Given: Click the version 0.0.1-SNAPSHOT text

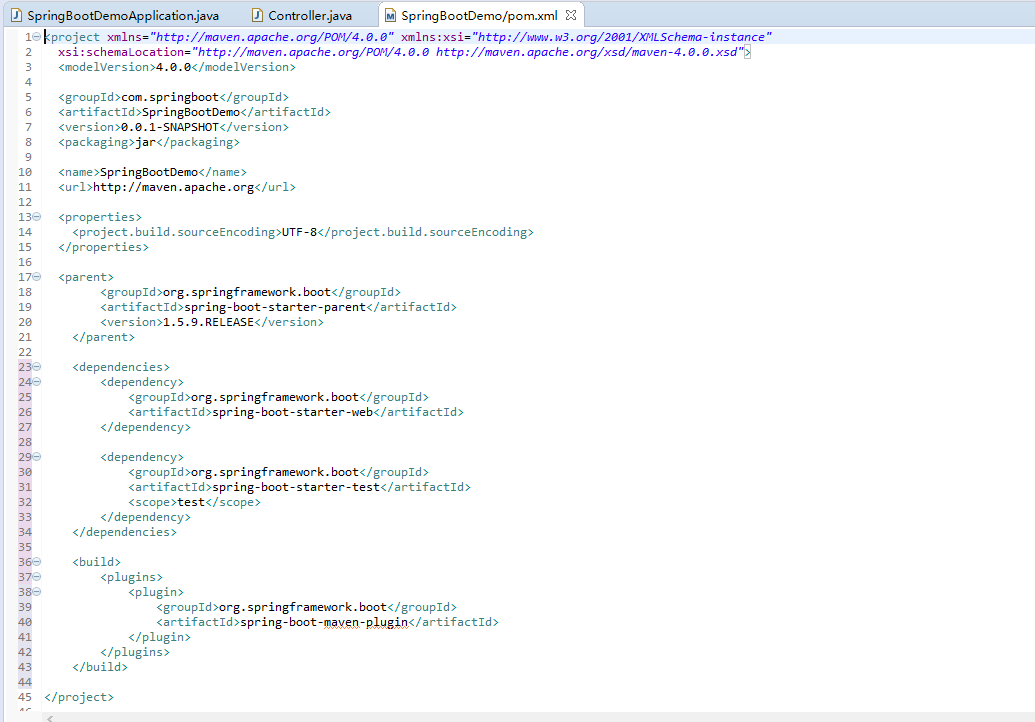Looking at the screenshot, I should point(170,127).
